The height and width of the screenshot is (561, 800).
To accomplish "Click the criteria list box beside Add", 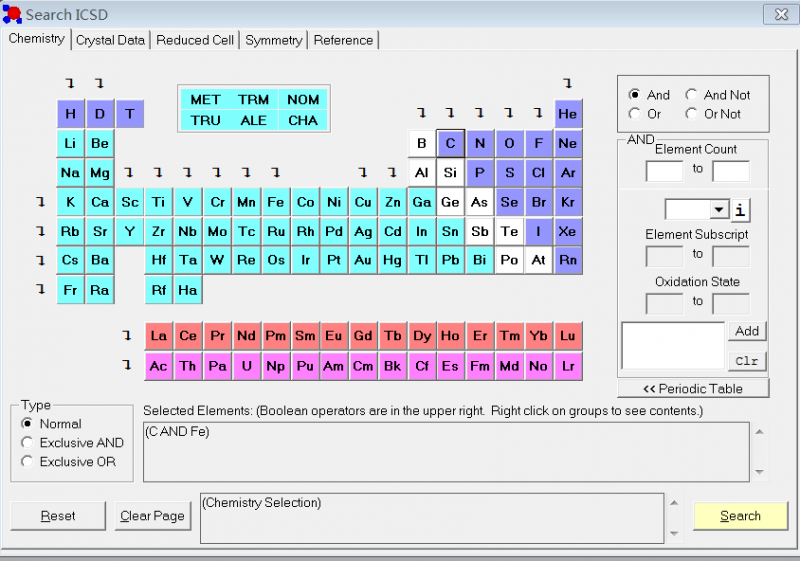I will click(x=673, y=346).
